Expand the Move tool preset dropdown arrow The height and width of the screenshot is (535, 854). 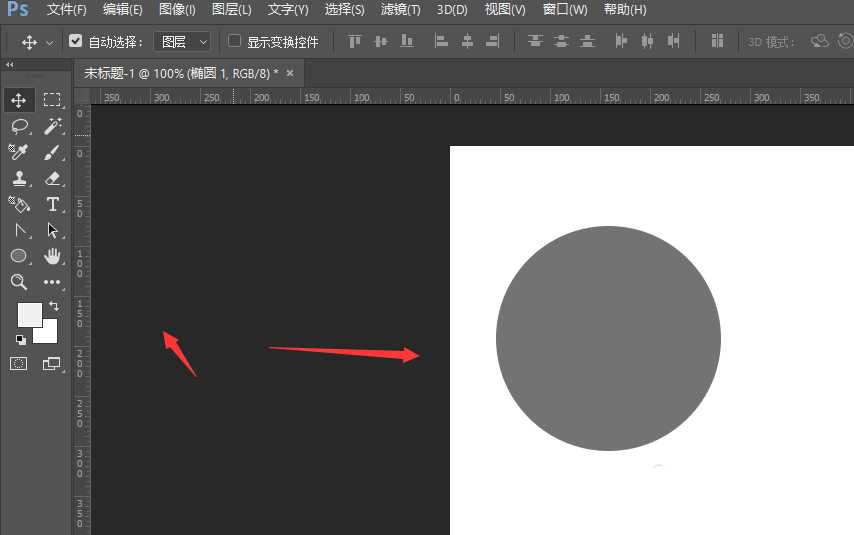point(49,43)
